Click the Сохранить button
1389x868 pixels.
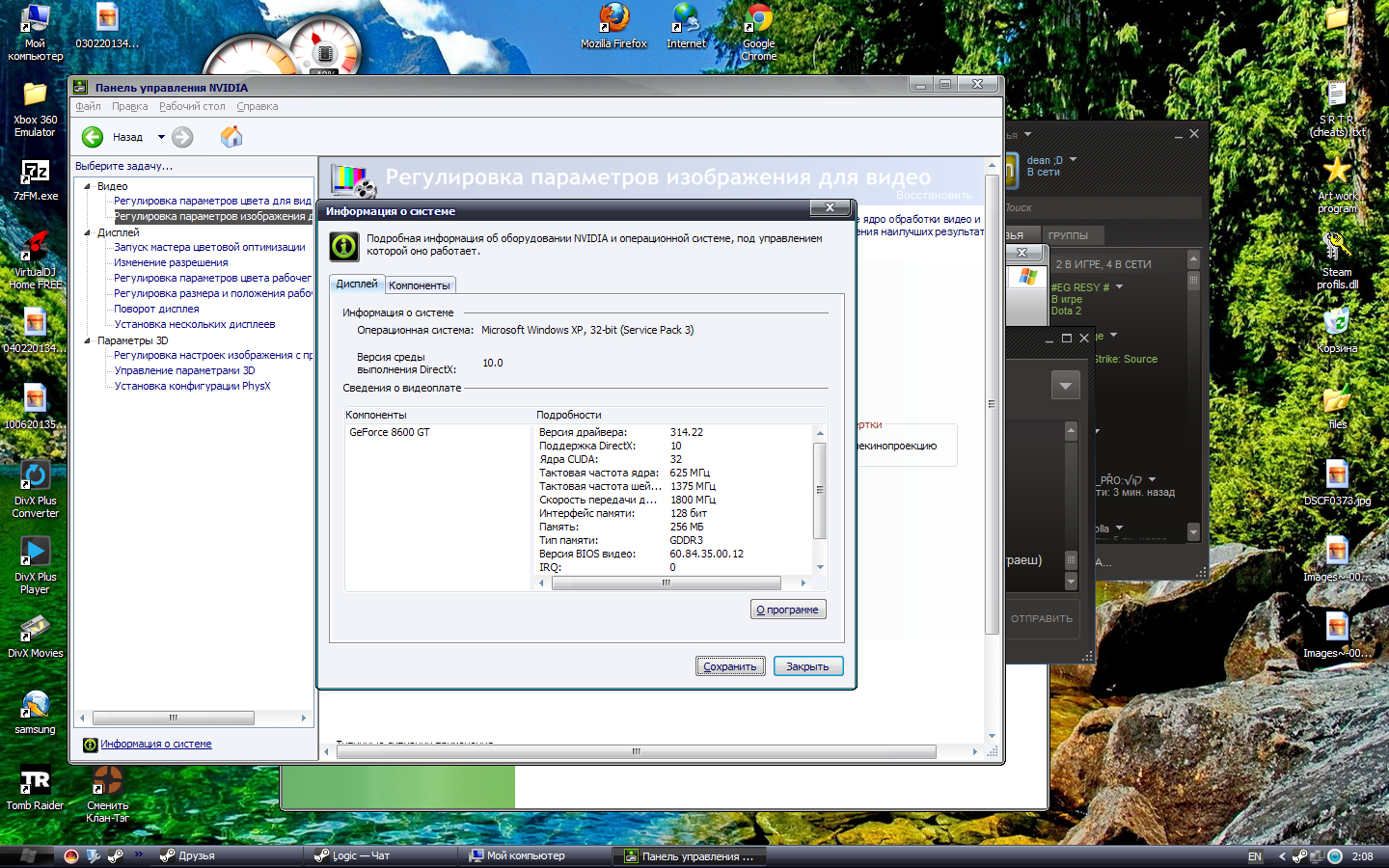tap(730, 666)
